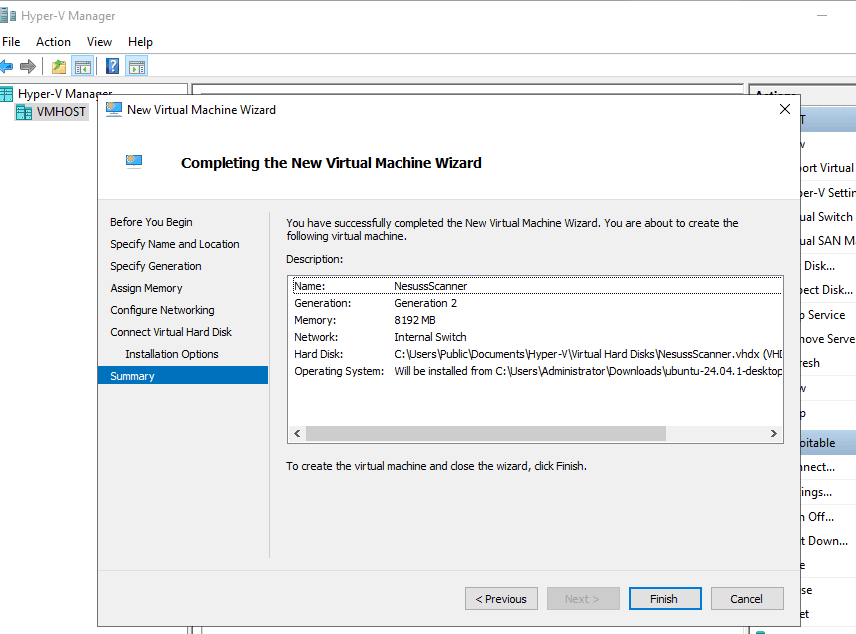The width and height of the screenshot is (856, 634).
Task: Go to Specify Name and Location step
Action: [175, 244]
